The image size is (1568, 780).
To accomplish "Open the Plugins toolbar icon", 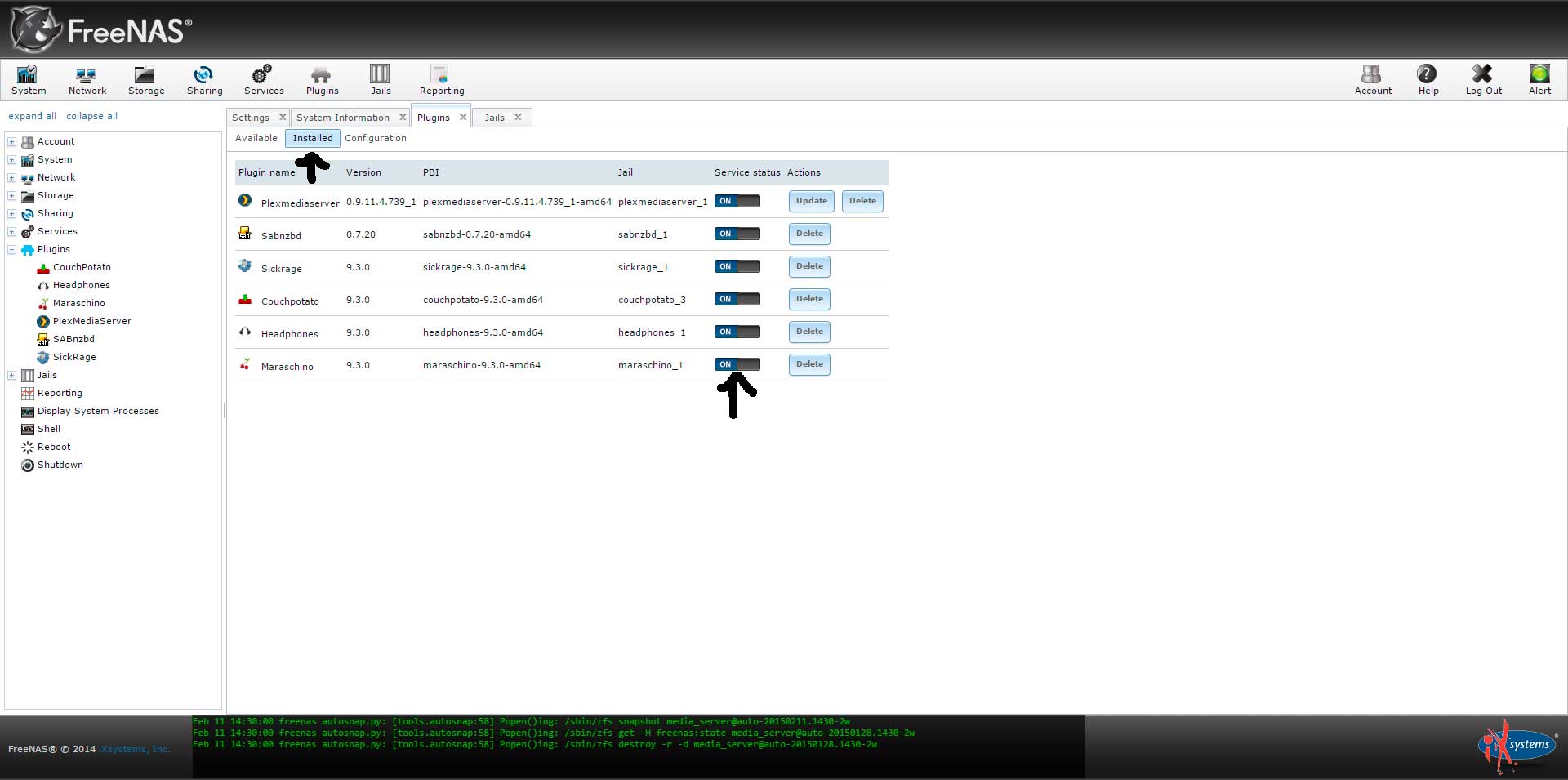I will 322,80.
